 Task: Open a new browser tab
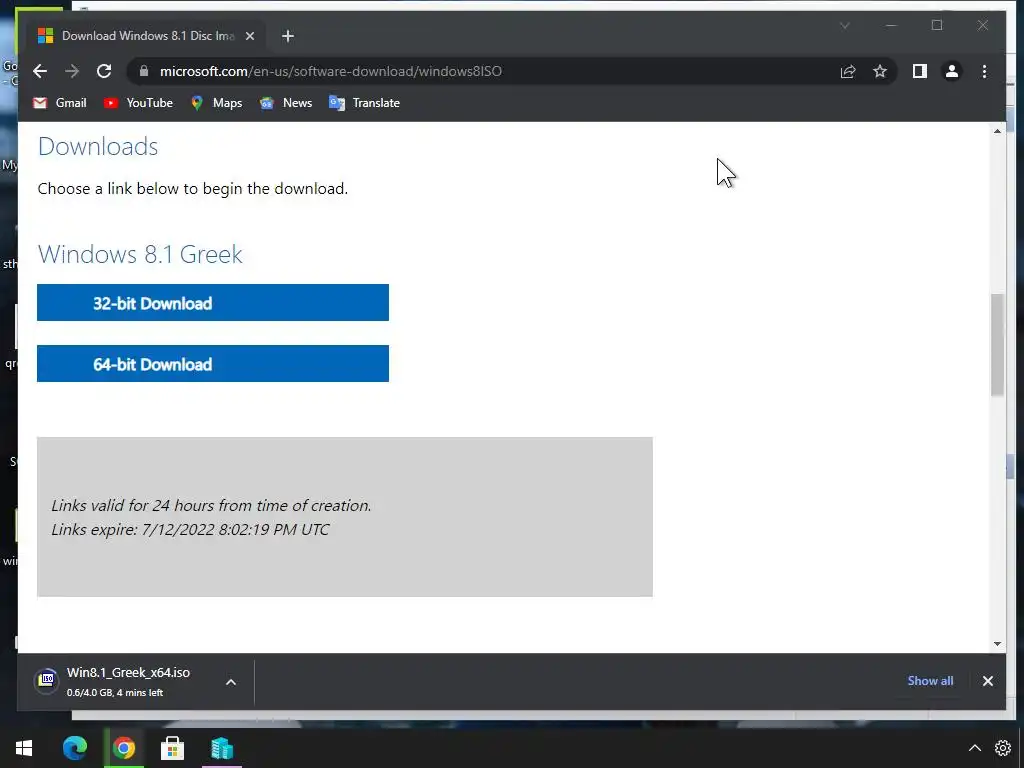288,36
